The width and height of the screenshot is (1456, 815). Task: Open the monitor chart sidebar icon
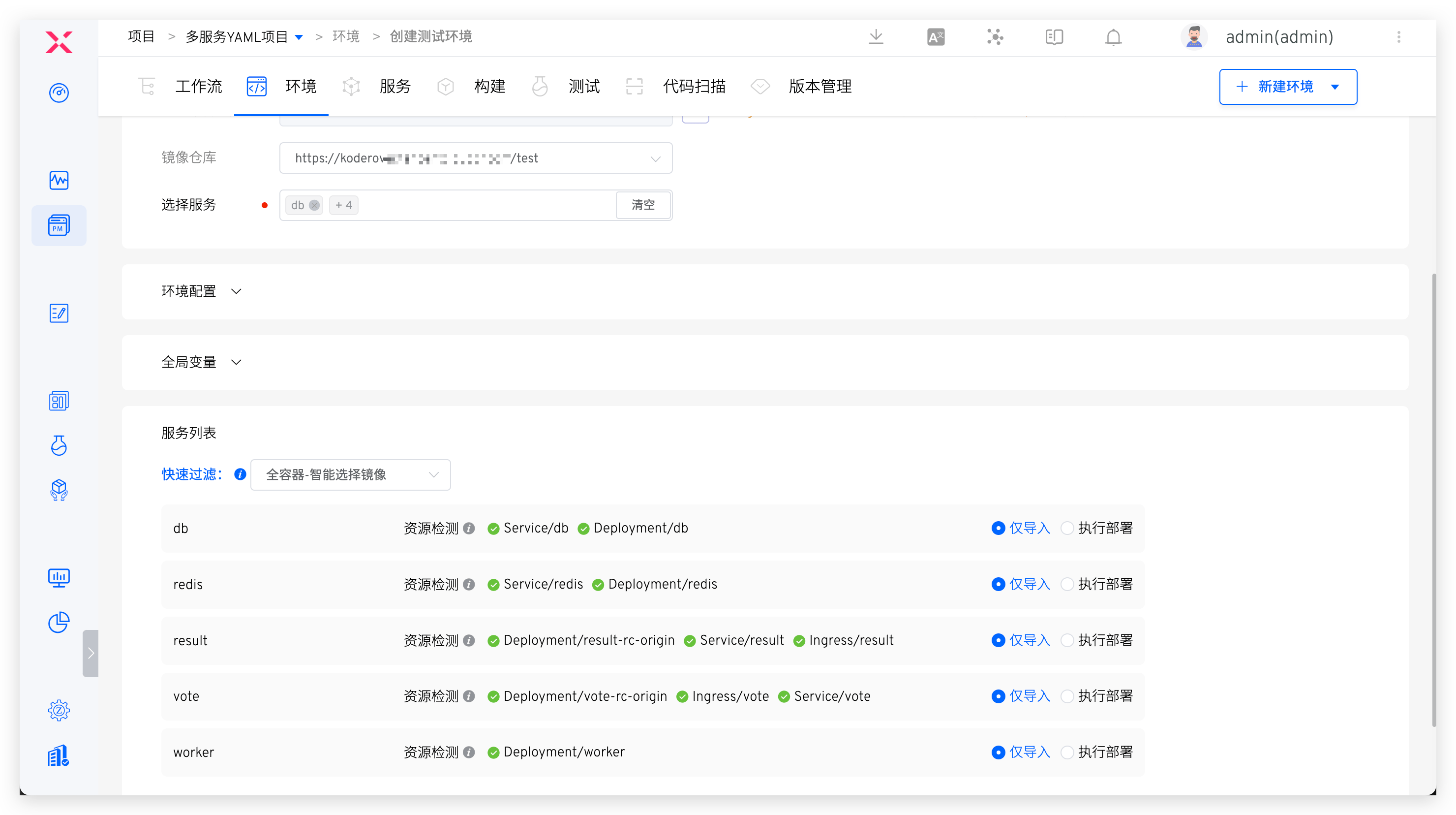coord(59,578)
